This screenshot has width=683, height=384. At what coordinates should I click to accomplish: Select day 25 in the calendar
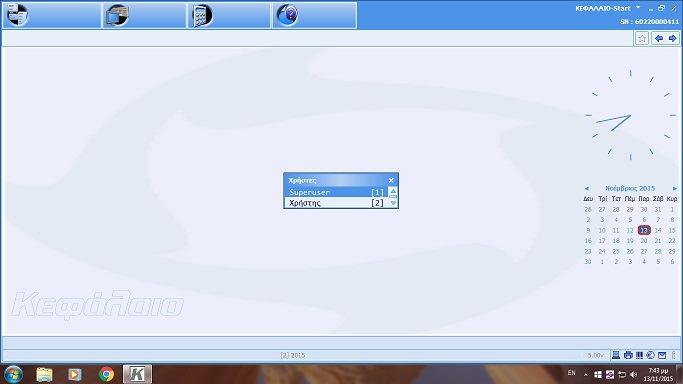click(616, 251)
